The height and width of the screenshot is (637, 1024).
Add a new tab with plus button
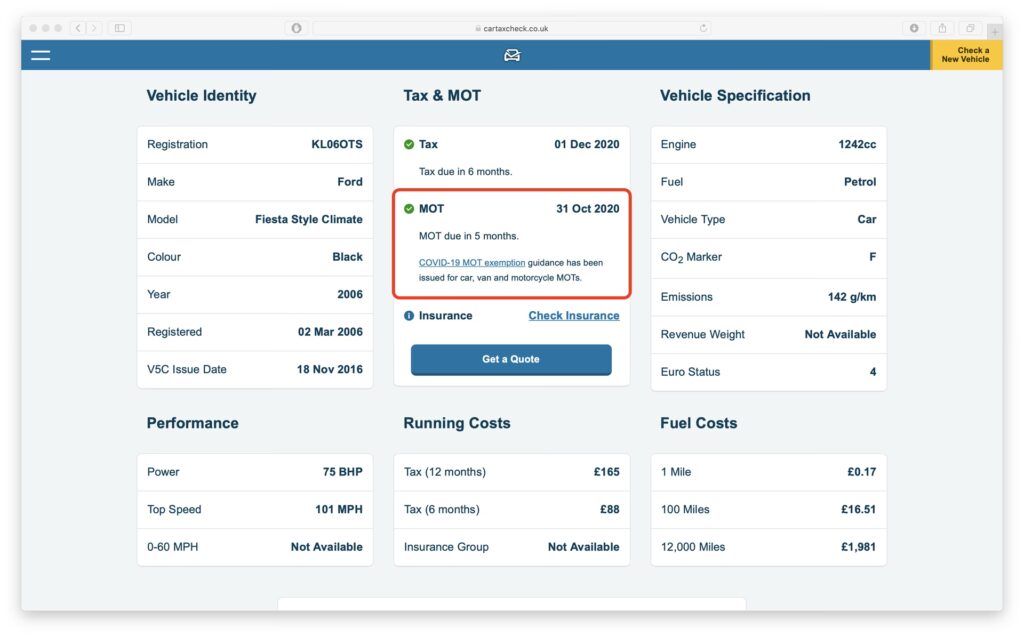pyautogui.click(x=994, y=31)
